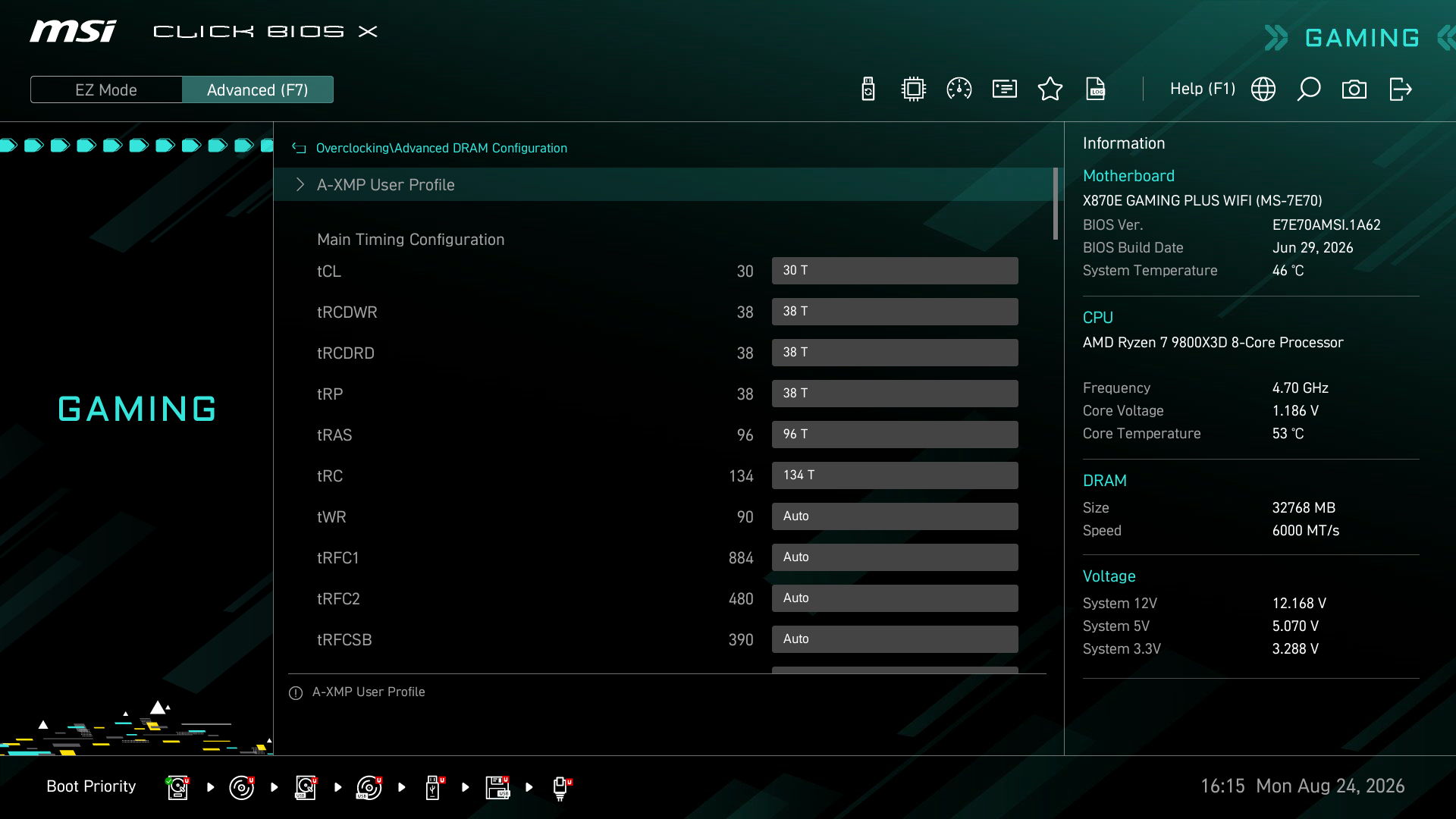The height and width of the screenshot is (819, 1456).
Task: Select the network cable boot device
Action: tap(562, 788)
